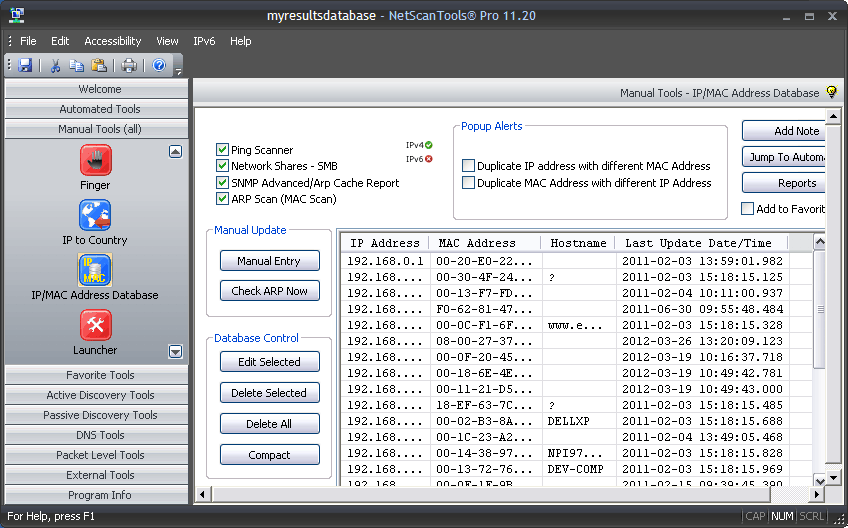Sort table by MAC Address column header
Image resolution: width=848 pixels, height=528 pixels.
(485, 243)
